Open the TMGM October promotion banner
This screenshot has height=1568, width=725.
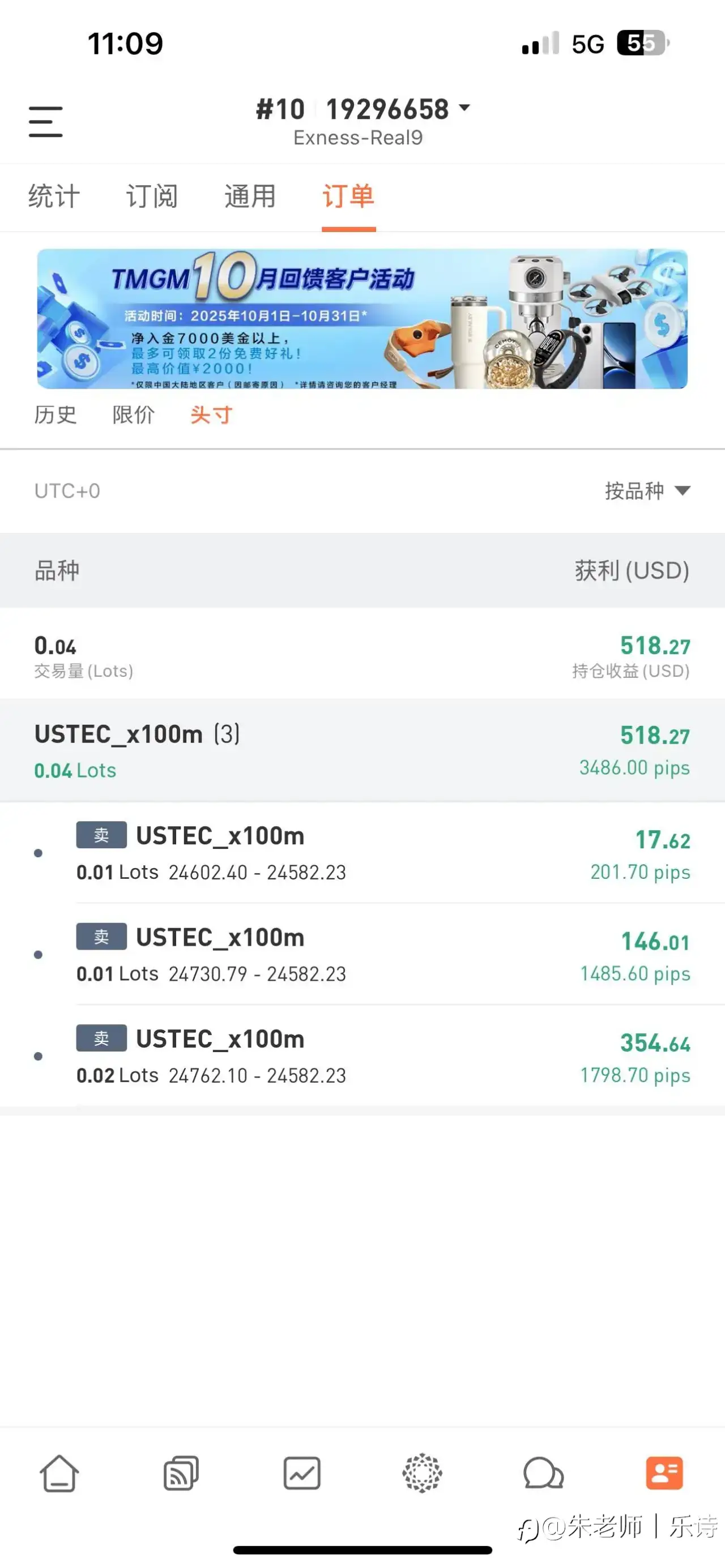coord(362,319)
